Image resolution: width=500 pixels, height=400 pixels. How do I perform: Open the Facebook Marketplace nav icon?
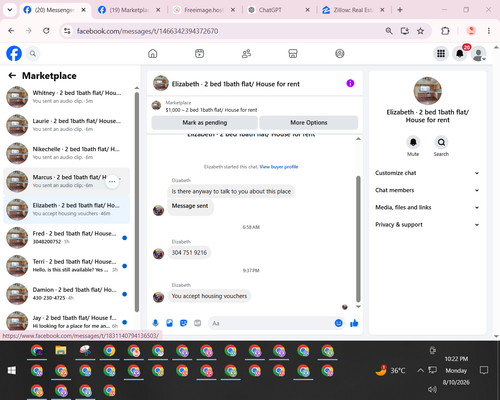[x=293, y=53]
